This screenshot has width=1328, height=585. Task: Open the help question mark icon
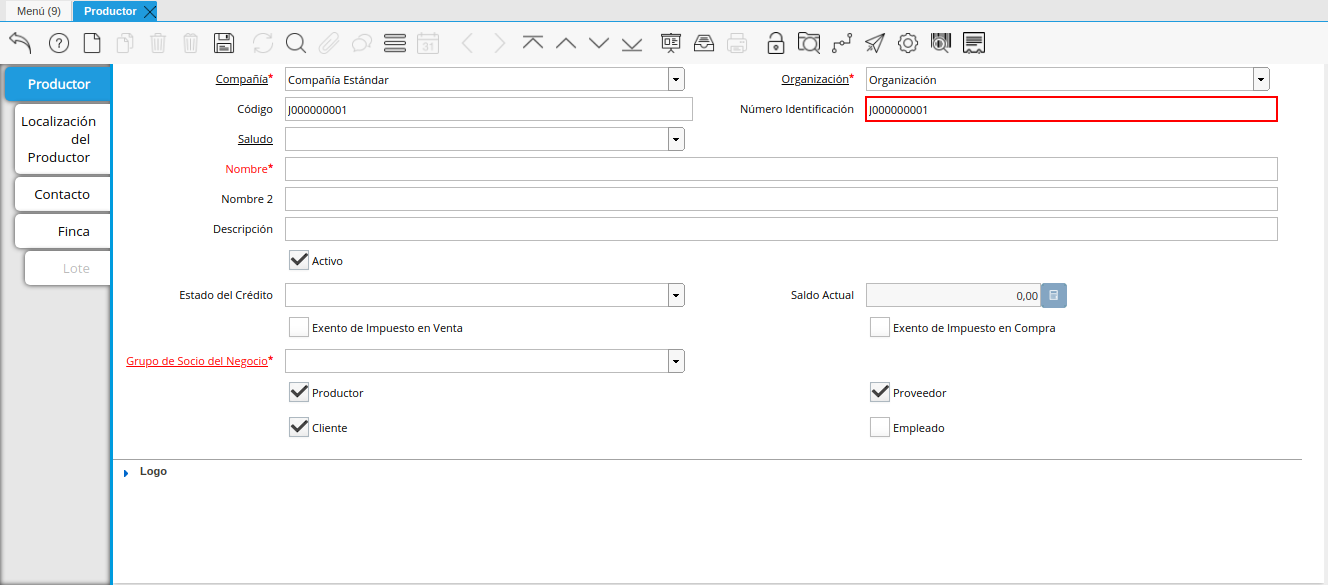point(59,43)
